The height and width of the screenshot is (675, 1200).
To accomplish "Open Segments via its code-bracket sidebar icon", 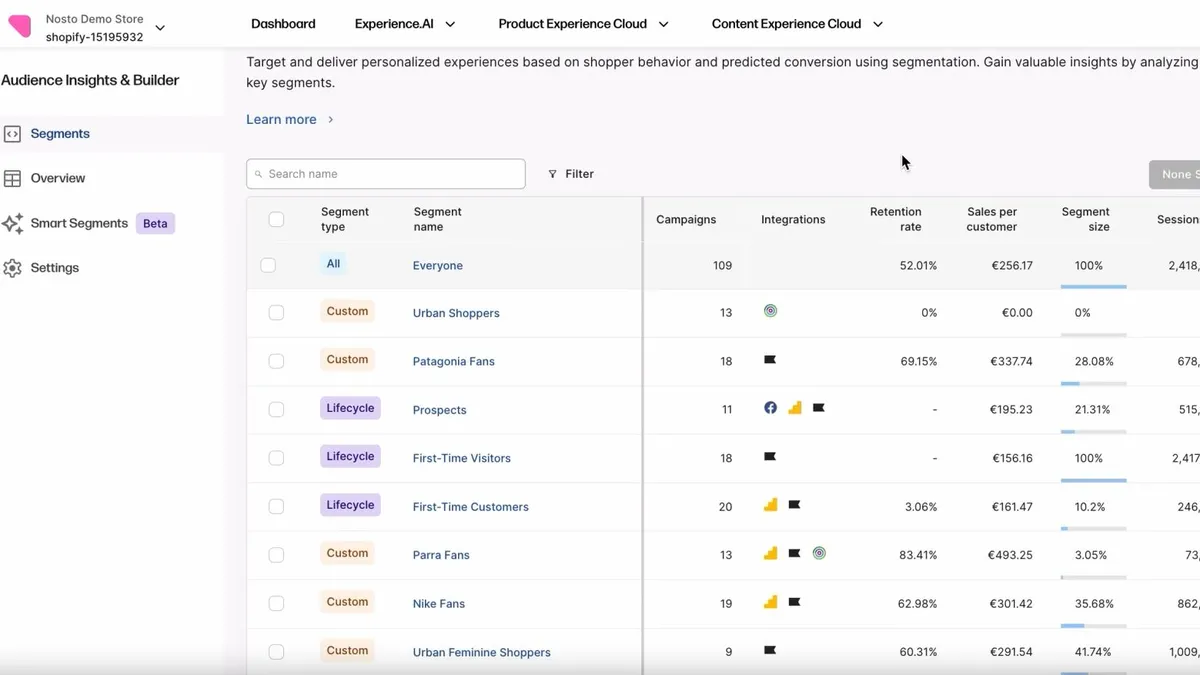I will [12, 134].
